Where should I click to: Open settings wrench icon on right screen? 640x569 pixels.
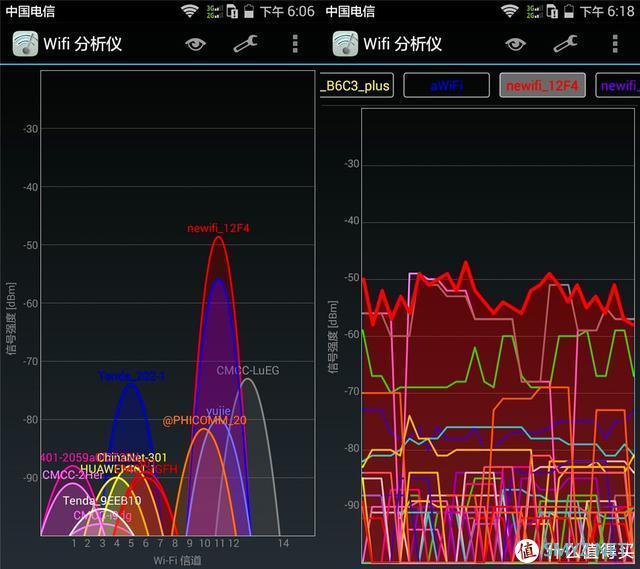[565, 44]
